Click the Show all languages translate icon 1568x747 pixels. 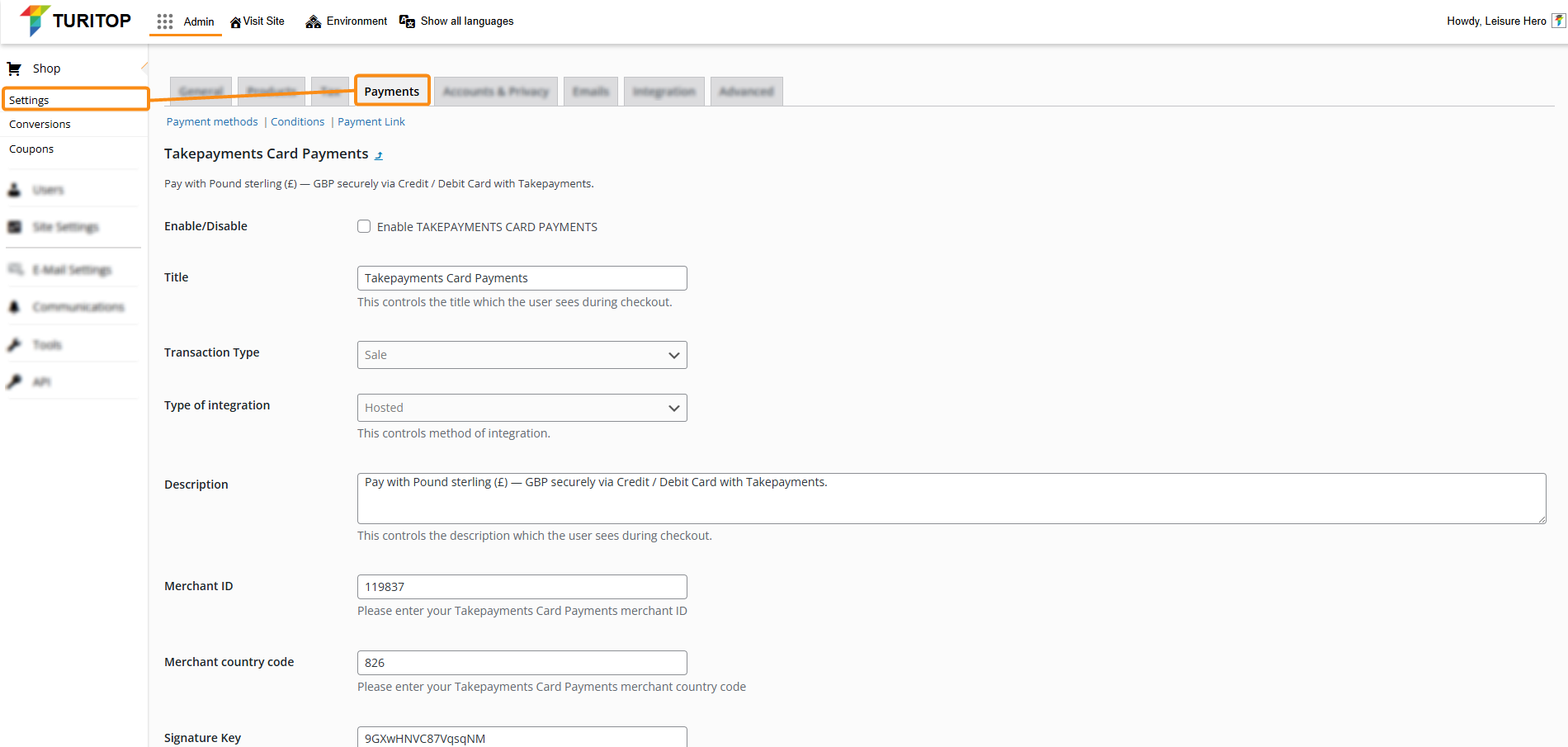click(407, 21)
